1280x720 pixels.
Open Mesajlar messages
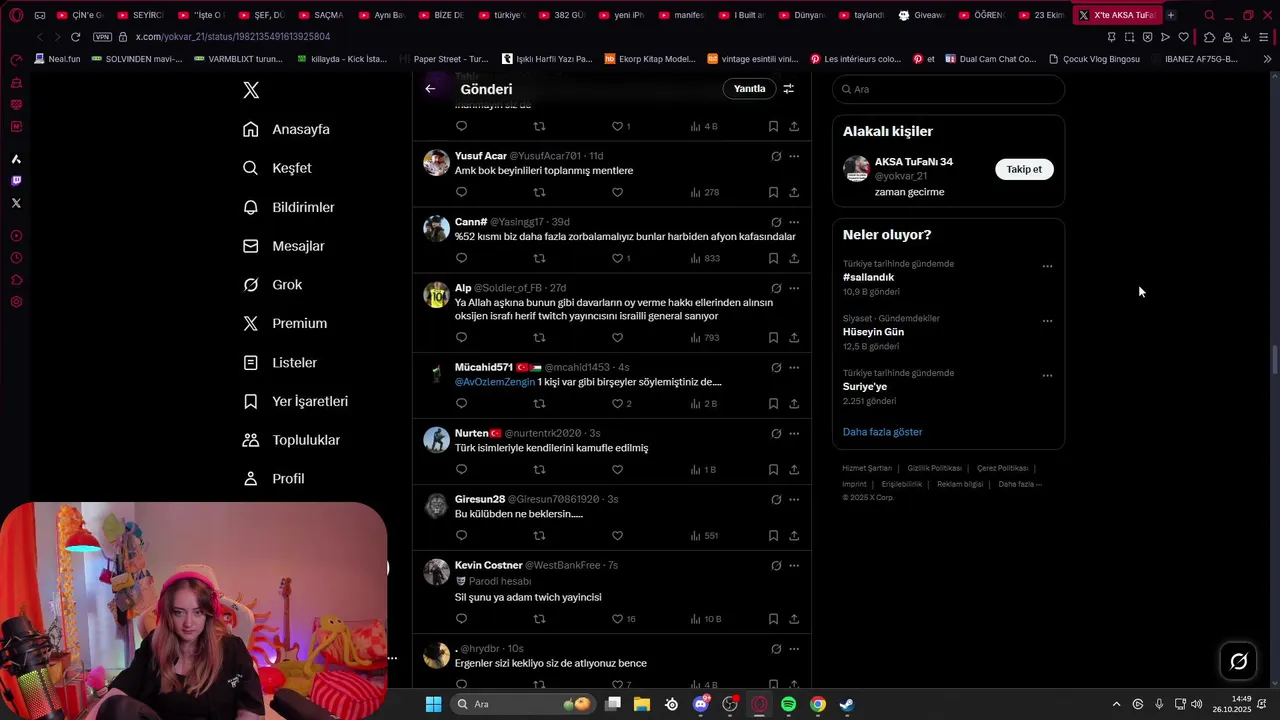(284, 246)
